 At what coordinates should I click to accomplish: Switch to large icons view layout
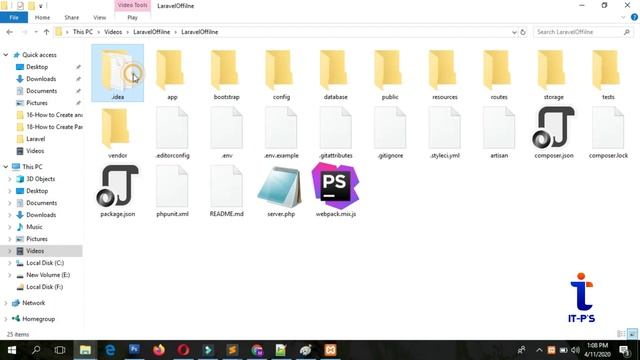(632, 334)
